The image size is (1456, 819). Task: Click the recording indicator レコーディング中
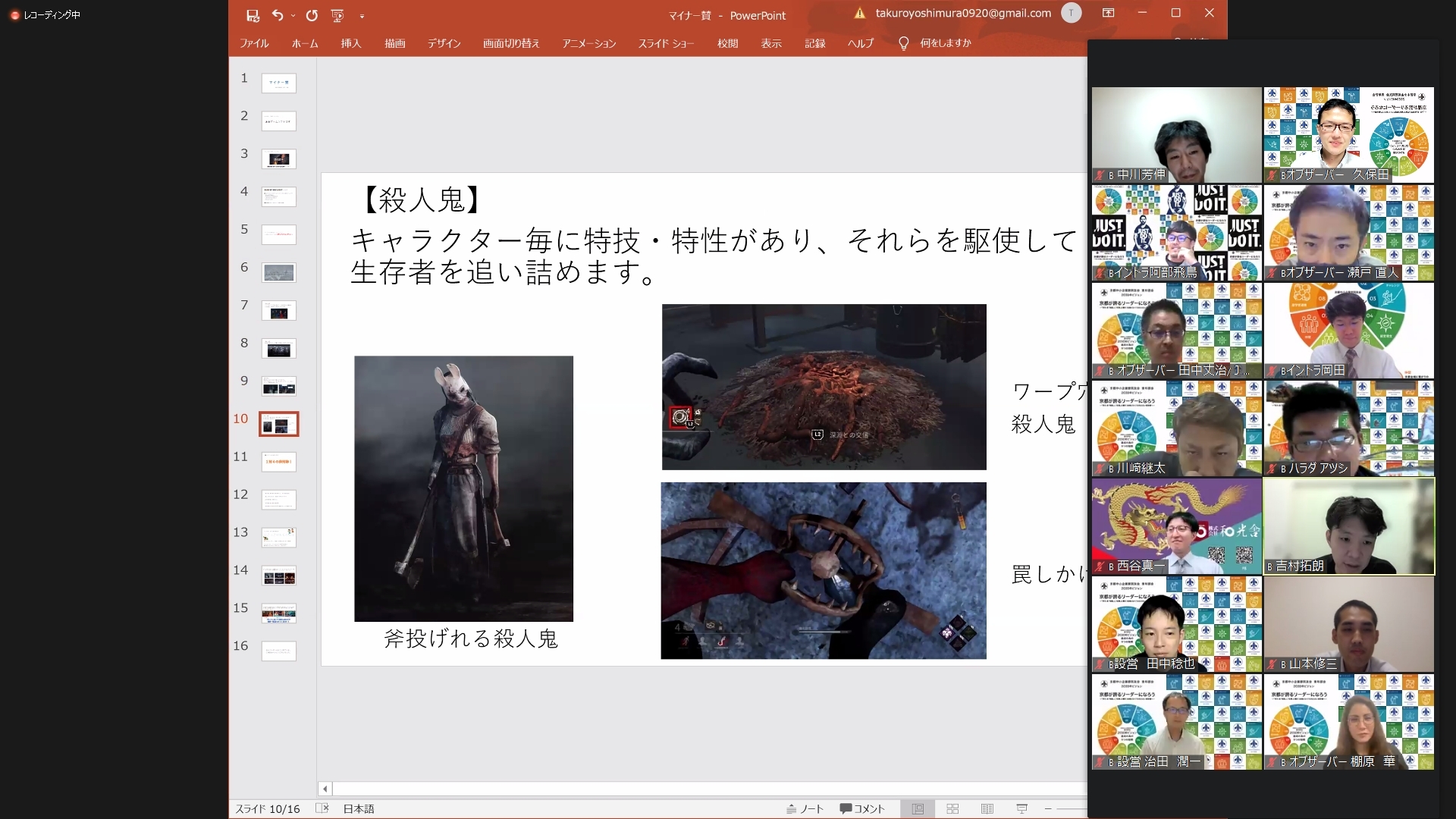(x=45, y=14)
